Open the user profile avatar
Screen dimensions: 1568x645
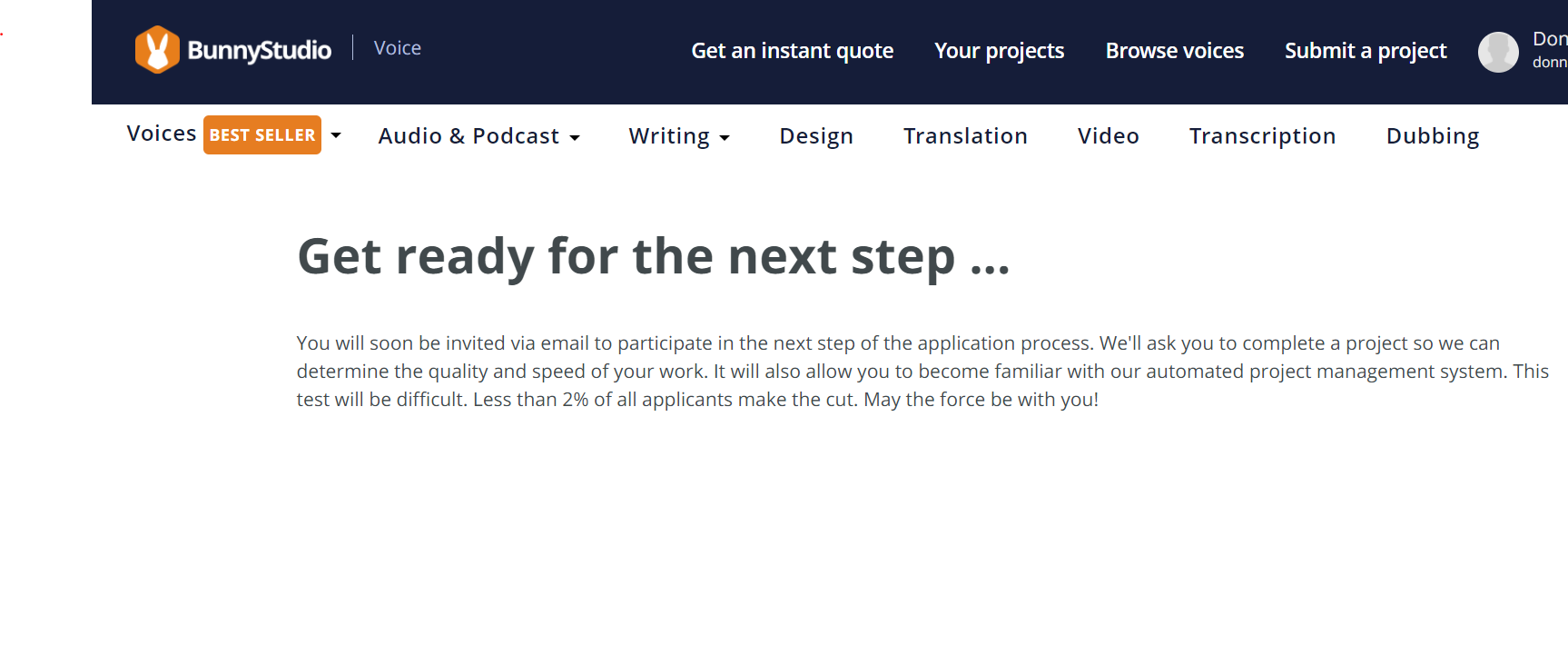[1497, 52]
